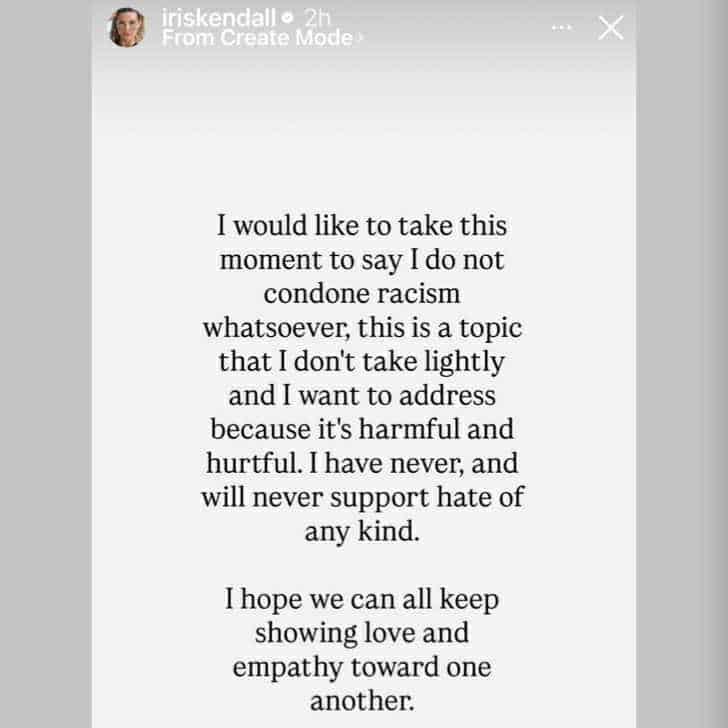Click the words 'condone racism'

(x=362, y=294)
